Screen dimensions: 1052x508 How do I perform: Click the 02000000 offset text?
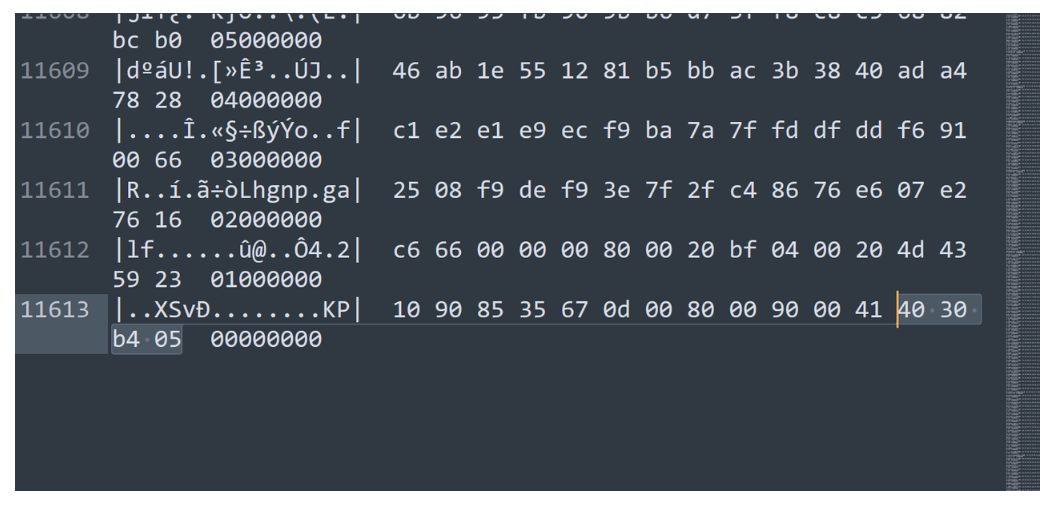pyautogui.click(x=265, y=220)
